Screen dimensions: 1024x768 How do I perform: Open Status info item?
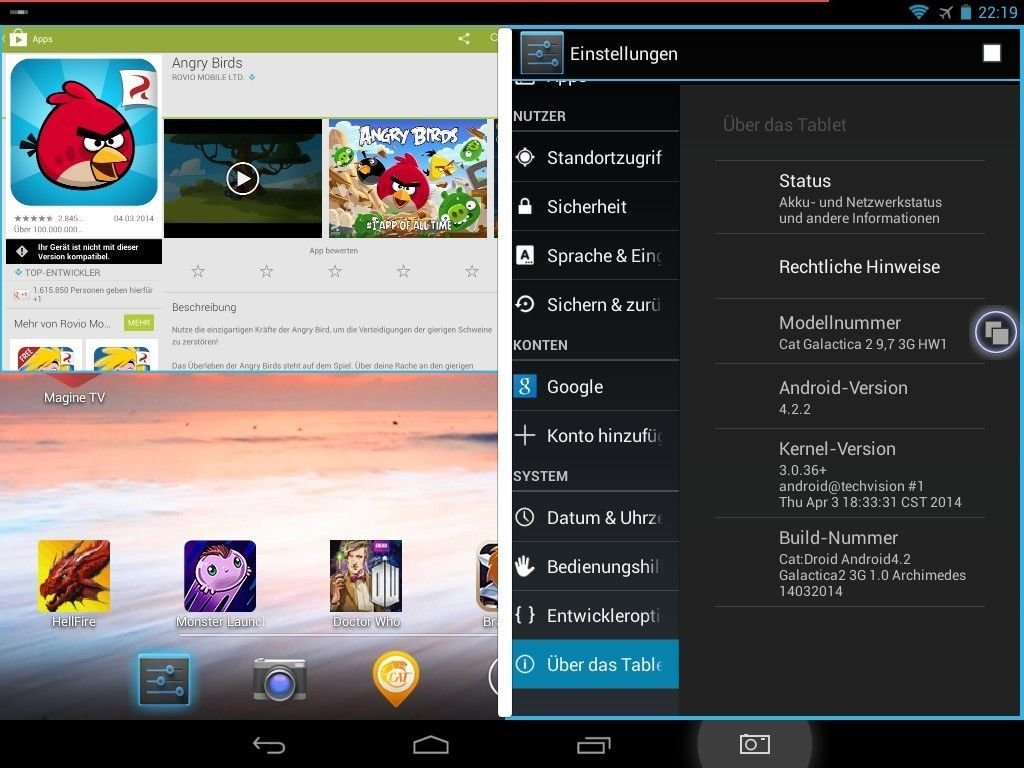tap(850, 198)
